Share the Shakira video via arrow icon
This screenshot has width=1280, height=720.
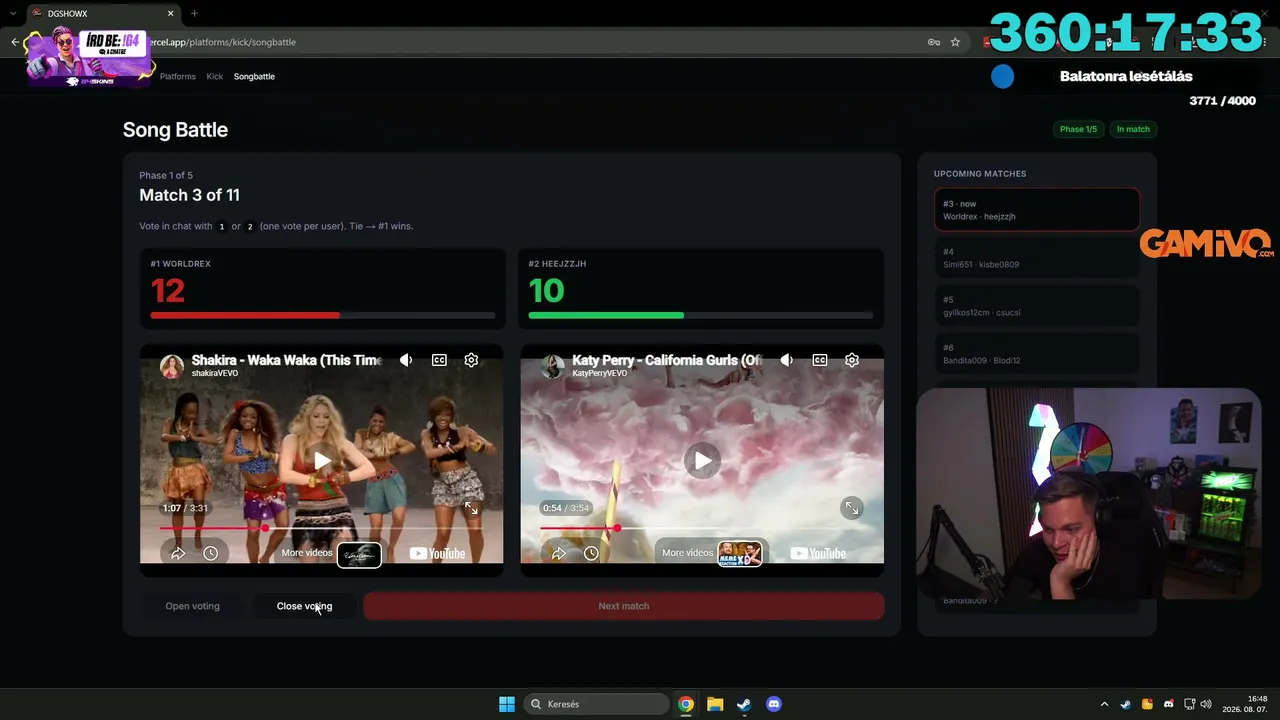[178, 553]
